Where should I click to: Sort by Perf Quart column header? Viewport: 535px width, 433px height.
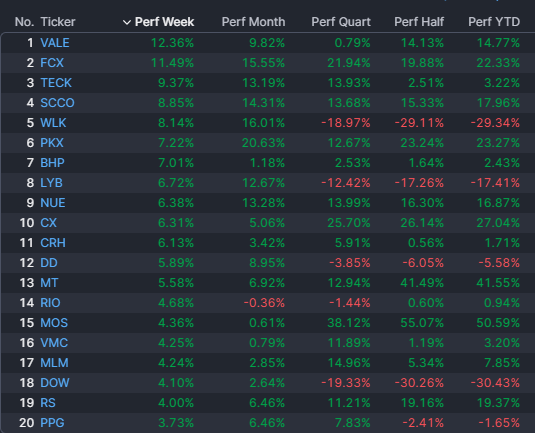[341, 22]
